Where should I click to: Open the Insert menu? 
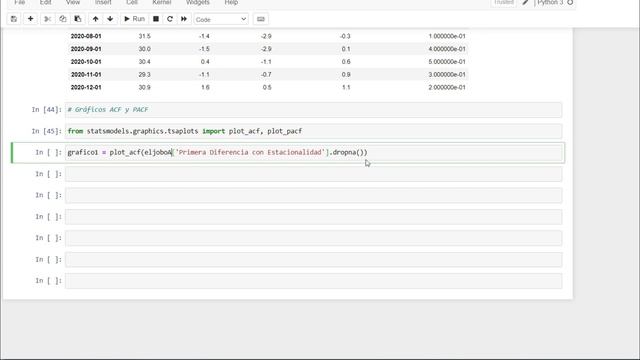103,2
